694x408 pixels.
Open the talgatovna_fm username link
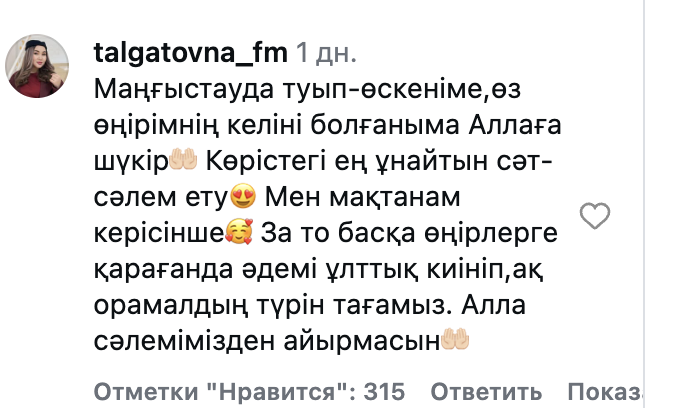click(190, 51)
